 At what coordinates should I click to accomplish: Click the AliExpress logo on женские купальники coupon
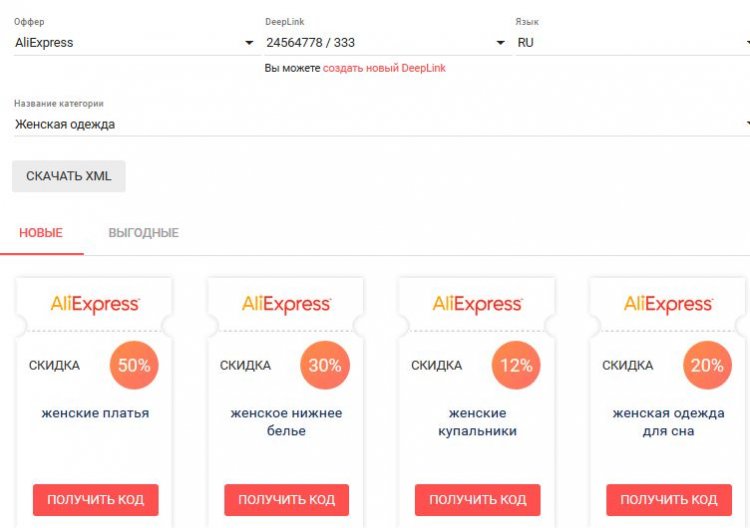477,304
